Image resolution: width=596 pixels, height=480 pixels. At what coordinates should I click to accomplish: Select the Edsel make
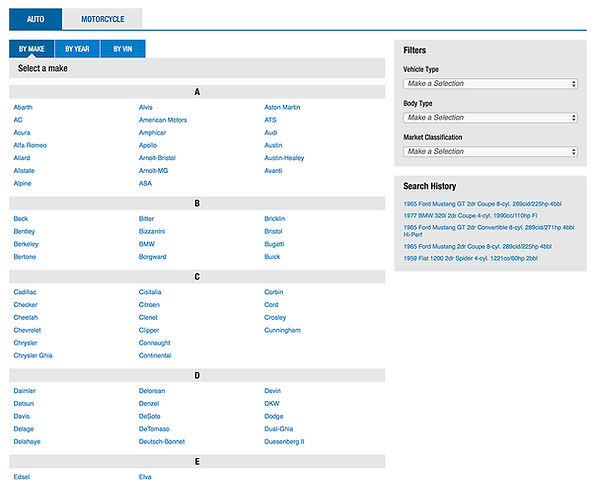point(21,477)
